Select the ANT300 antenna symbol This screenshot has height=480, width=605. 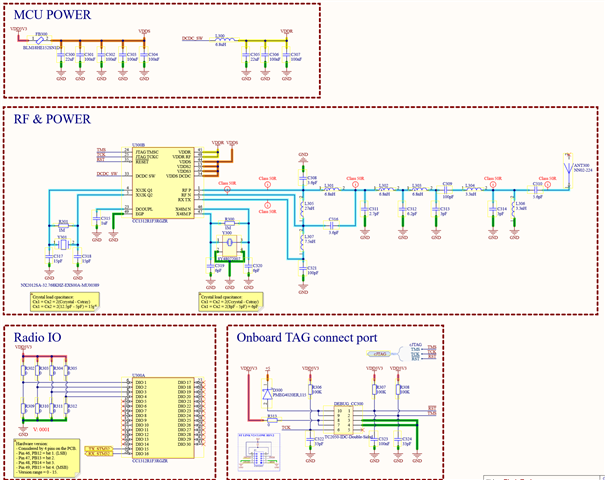pos(568,172)
